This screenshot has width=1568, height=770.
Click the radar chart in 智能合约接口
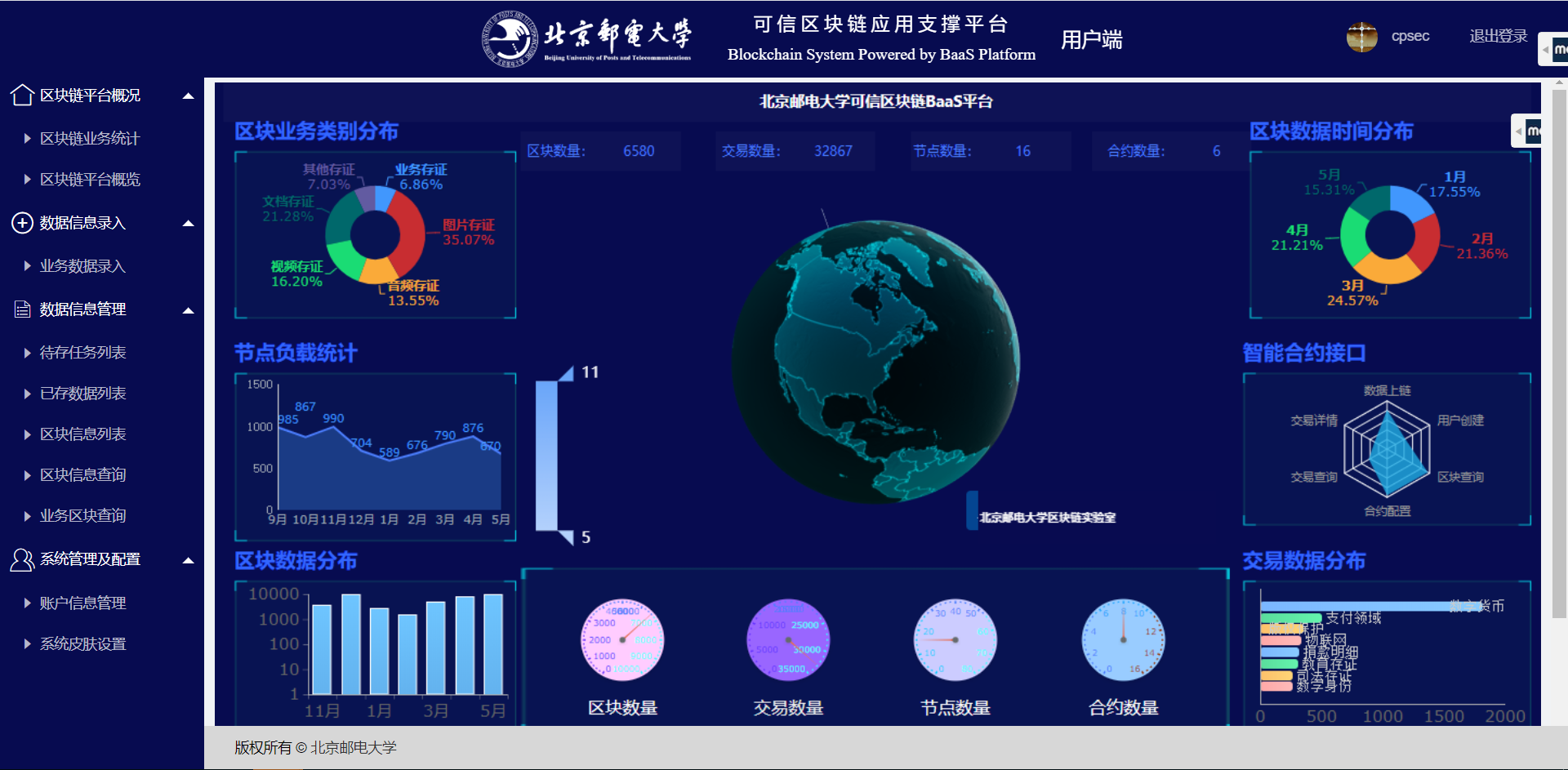point(1388,451)
